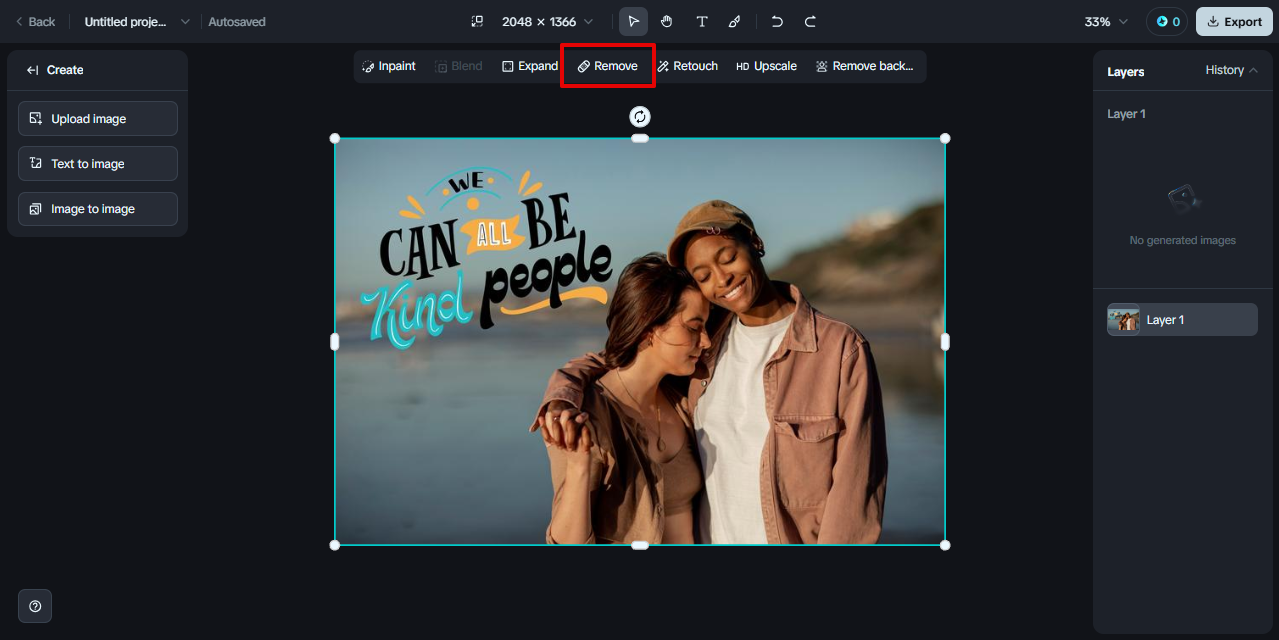Click the Layer 1 heading text
The width and height of the screenshot is (1279, 640).
(x=1126, y=114)
